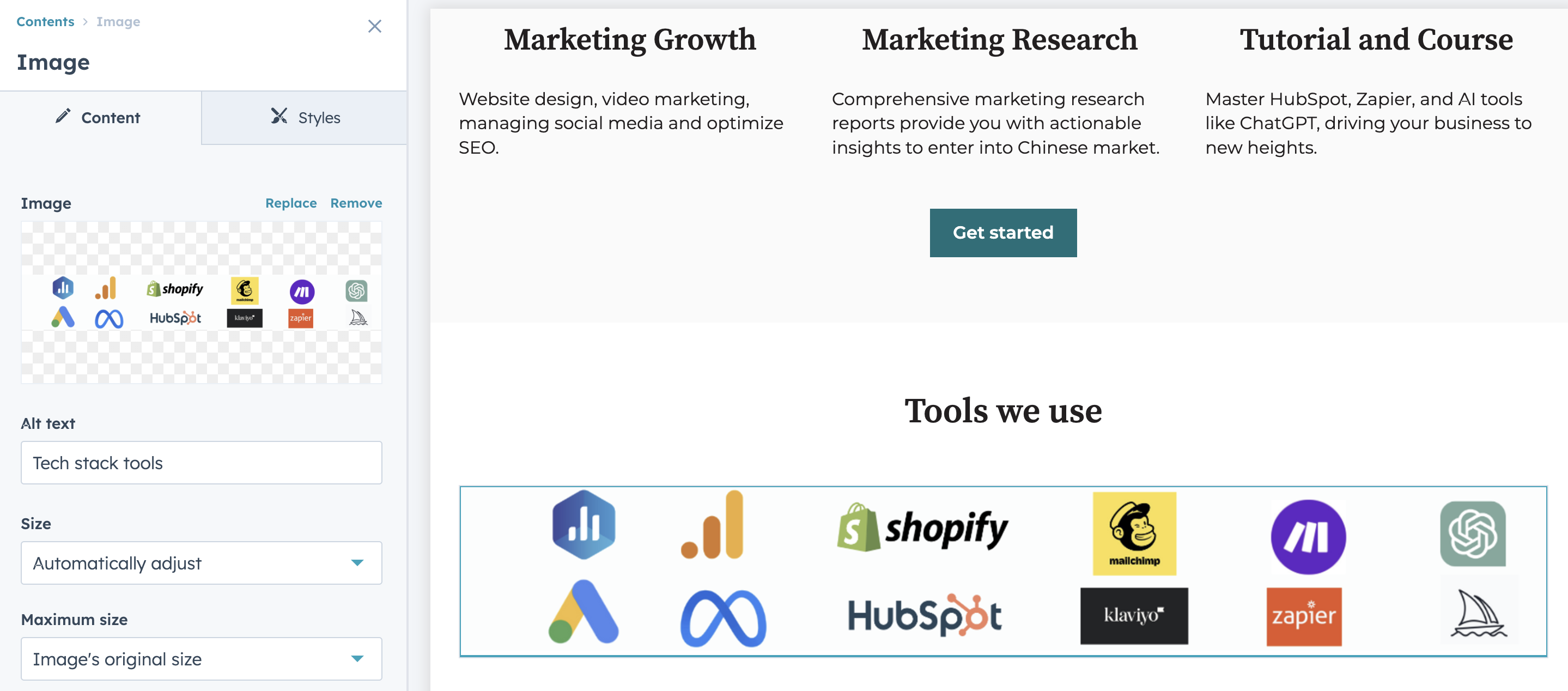Click the Zapier logo in the tools image
1568x691 pixels.
coord(1304,616)
